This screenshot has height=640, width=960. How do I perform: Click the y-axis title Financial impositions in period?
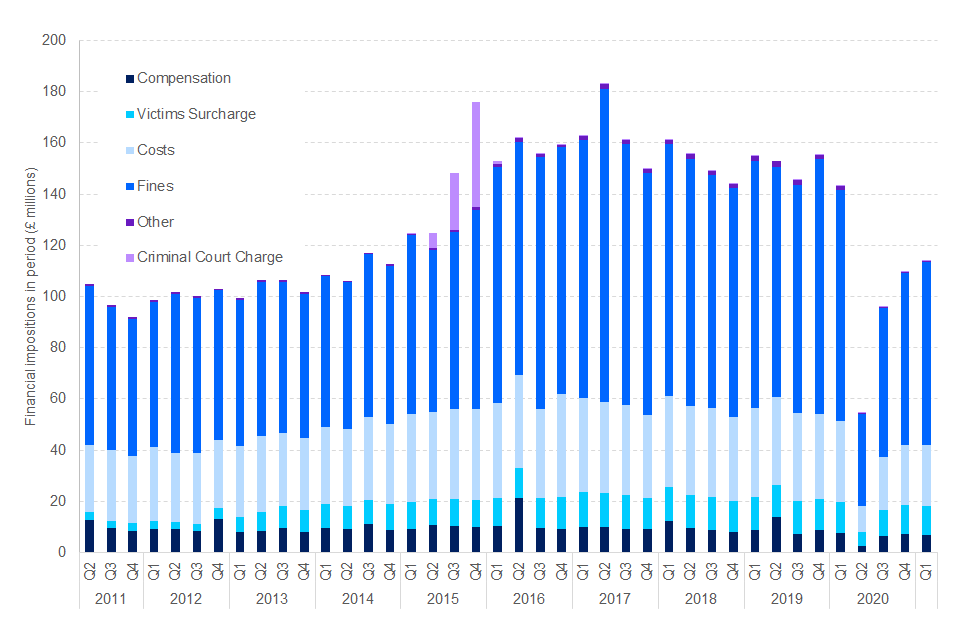click(31, 297)
